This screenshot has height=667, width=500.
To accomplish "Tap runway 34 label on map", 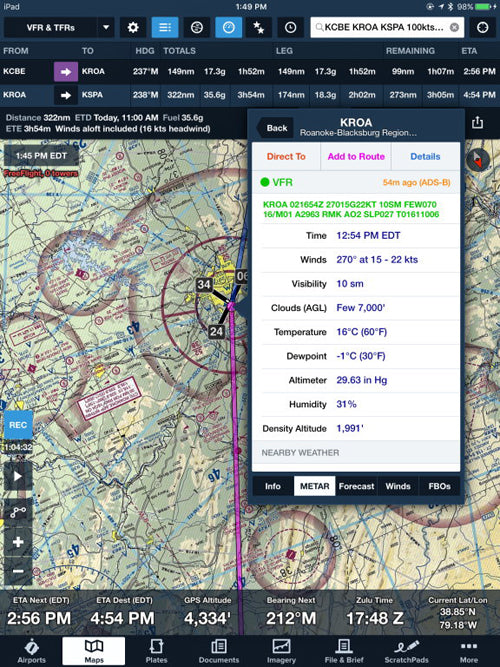I will click(204, 284).
